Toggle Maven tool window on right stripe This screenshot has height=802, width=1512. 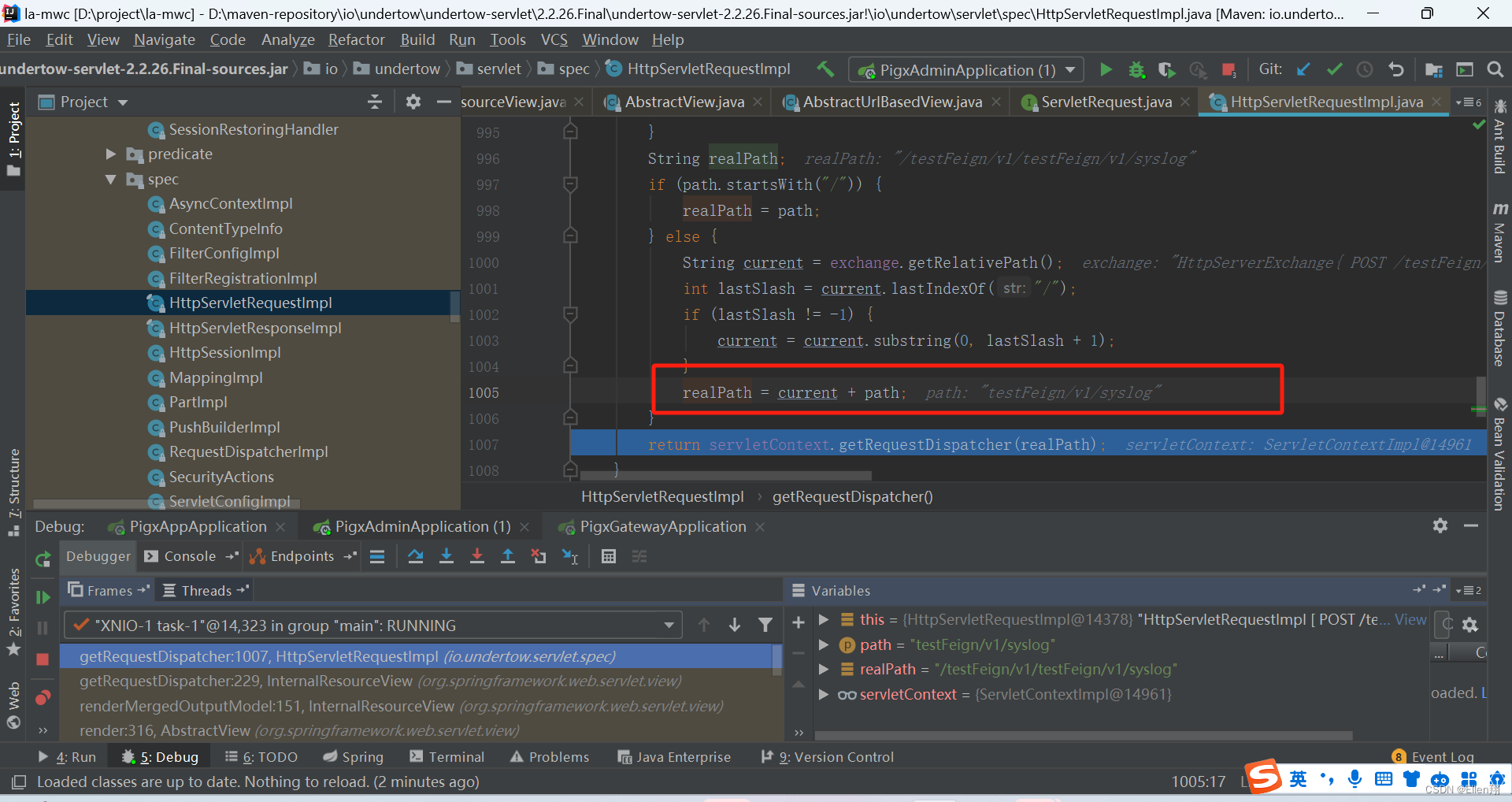pyautogui.click(x=1499, y=232)
